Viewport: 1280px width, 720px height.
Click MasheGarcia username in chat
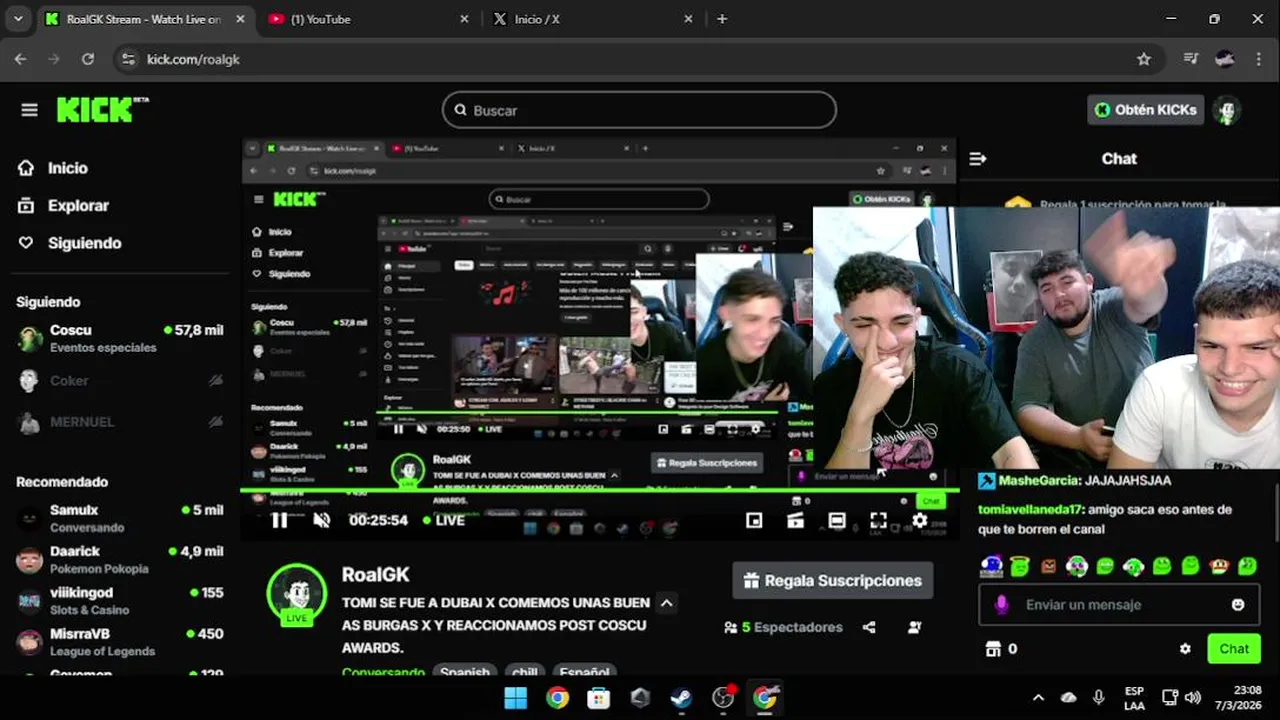click(x=1038, y=480)
